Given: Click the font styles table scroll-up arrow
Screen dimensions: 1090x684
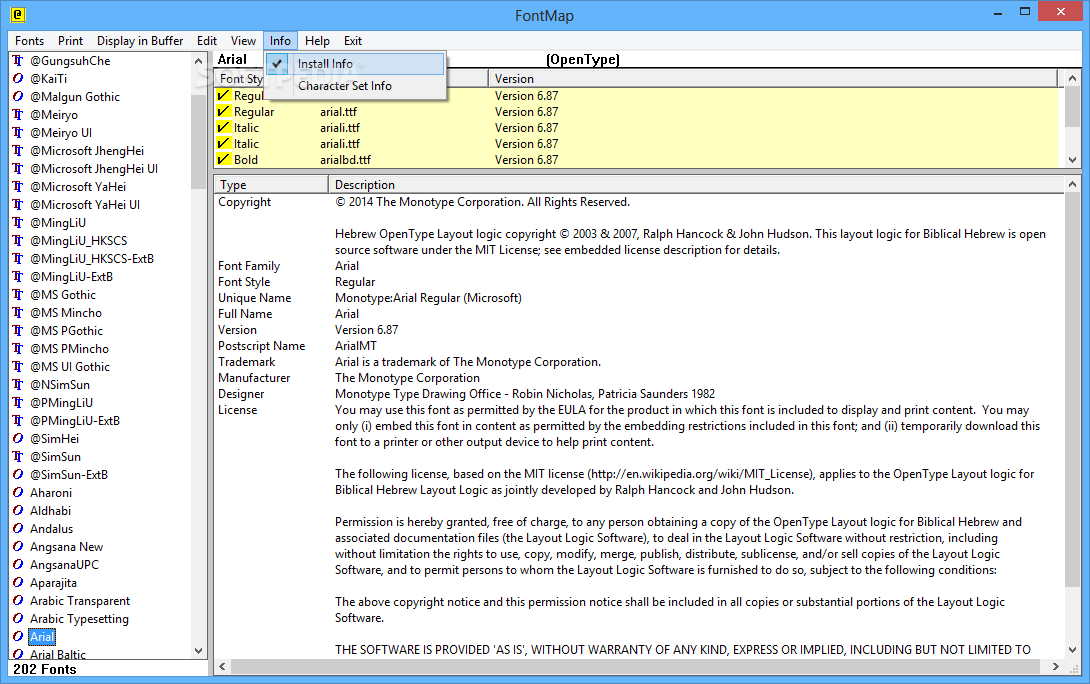Looking at the screenshot, I should coord(1073,78).
